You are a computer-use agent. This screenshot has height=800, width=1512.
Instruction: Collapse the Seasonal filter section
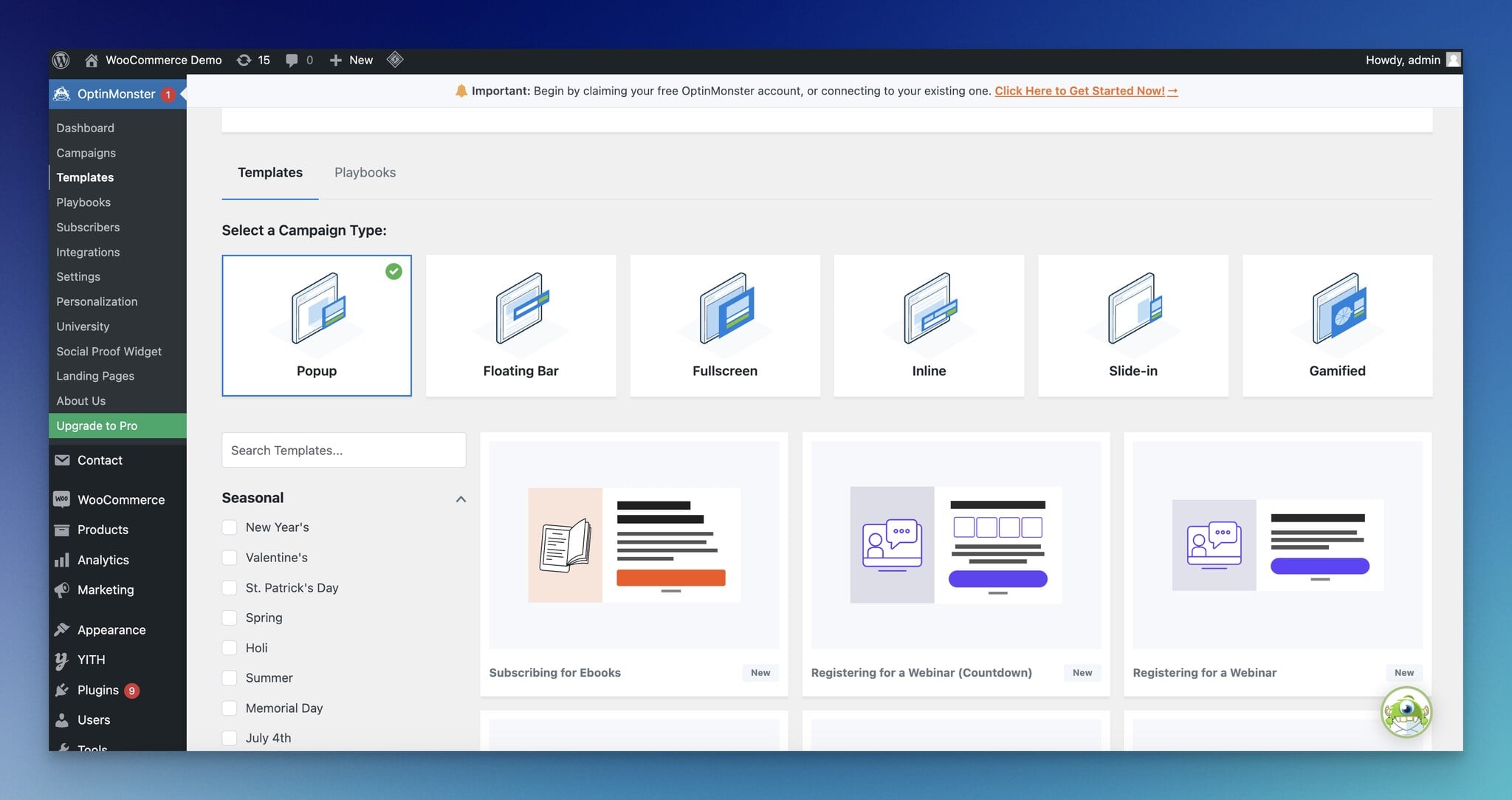click(461, 499)
